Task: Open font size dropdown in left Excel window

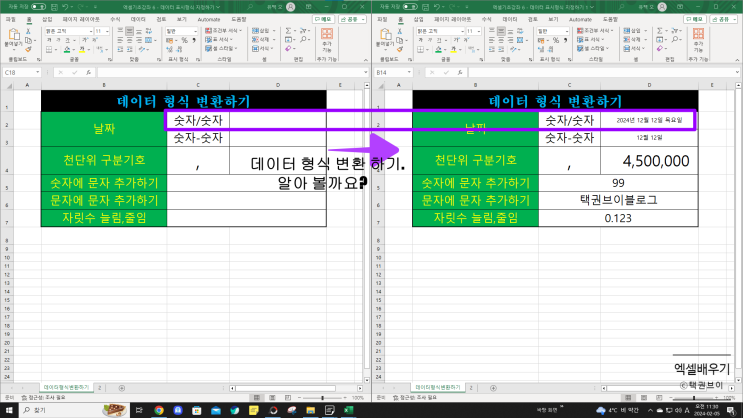Action: tap(107, 31)
